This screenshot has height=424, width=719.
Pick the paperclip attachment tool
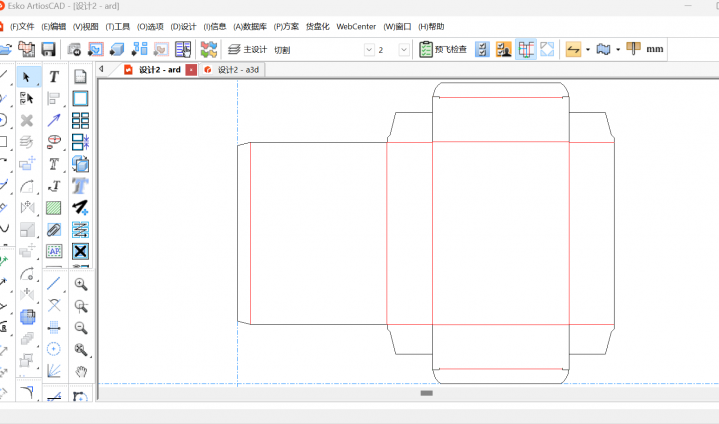pyautogui.click(x=54, y=230)
